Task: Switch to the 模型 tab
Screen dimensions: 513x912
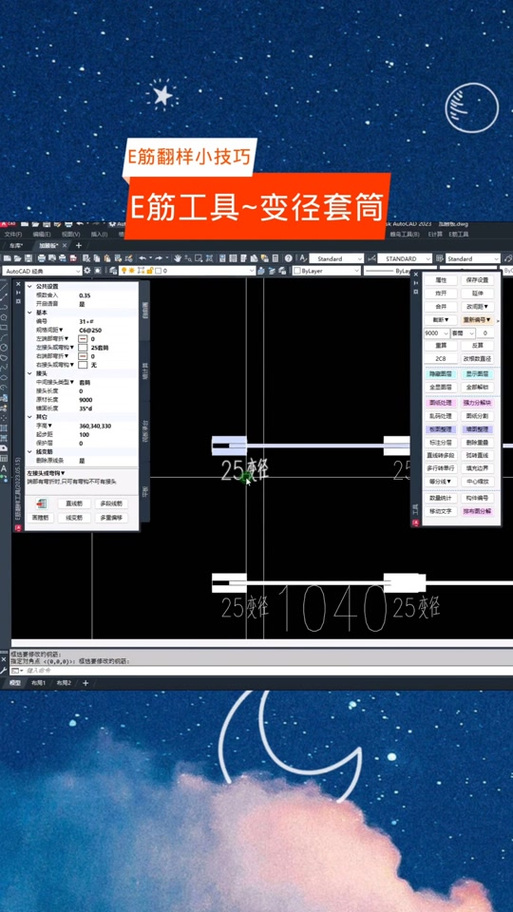Action: click(15, 683)
